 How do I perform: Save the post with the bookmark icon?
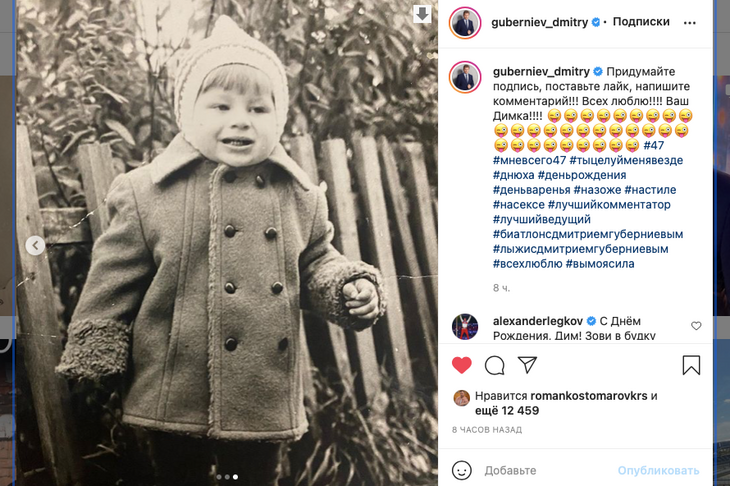pos(691,365)
